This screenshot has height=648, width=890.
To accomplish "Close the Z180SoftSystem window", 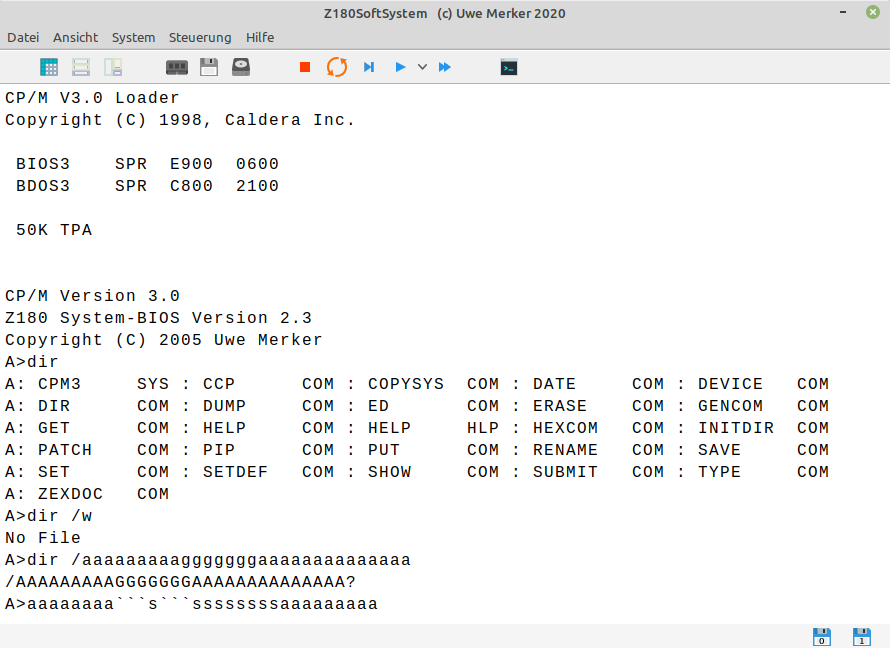I will (x=873, y=12).
